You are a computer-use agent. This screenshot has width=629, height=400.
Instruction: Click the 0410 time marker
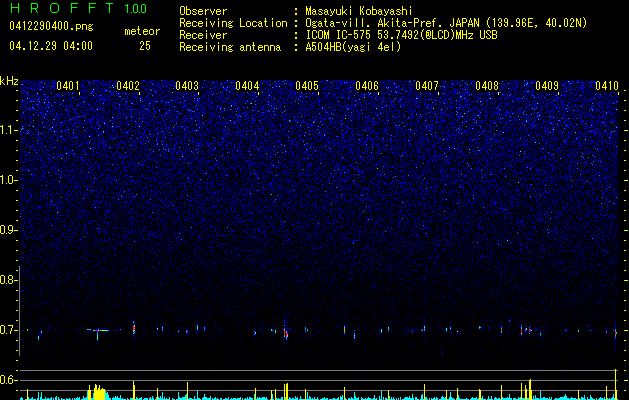point(607,85)
